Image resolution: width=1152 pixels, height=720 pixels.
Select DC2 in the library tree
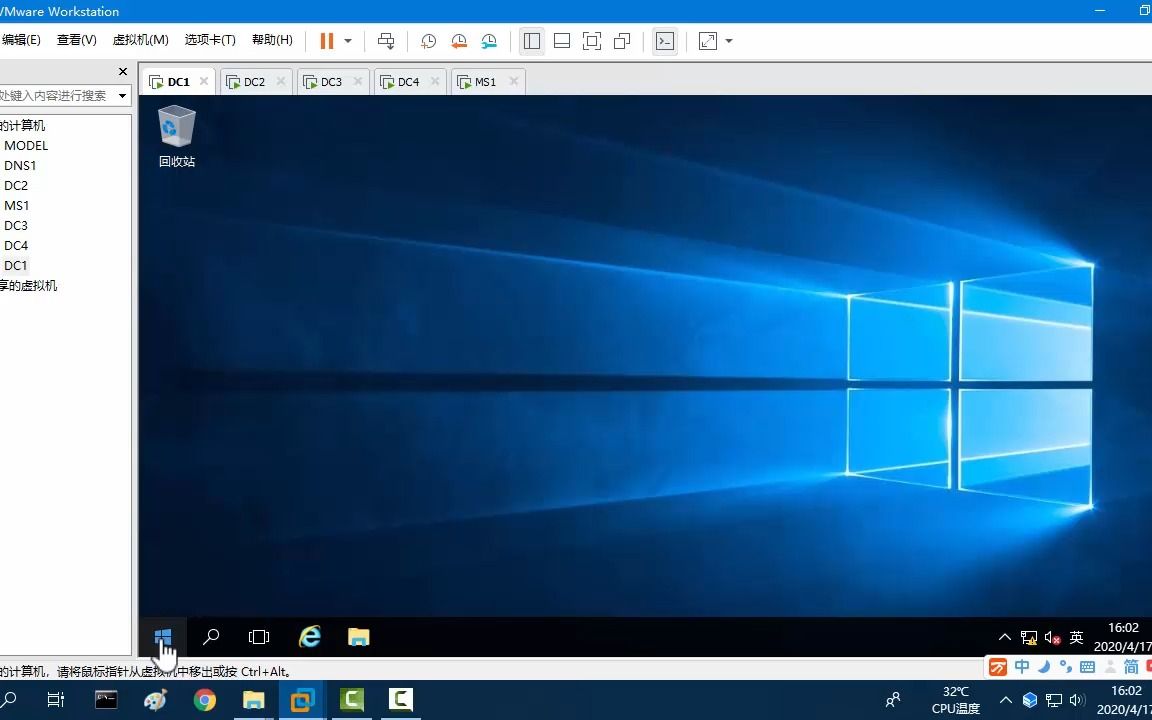point(16,186)
